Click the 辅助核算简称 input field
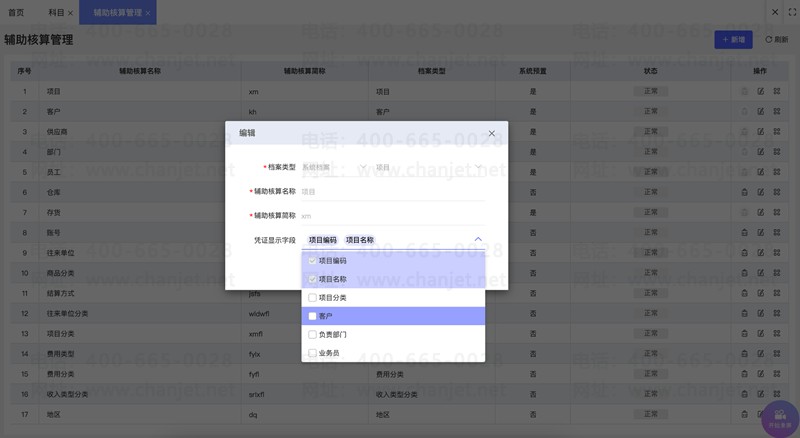This screenshot has width=800, height=438. pos(393,216)
